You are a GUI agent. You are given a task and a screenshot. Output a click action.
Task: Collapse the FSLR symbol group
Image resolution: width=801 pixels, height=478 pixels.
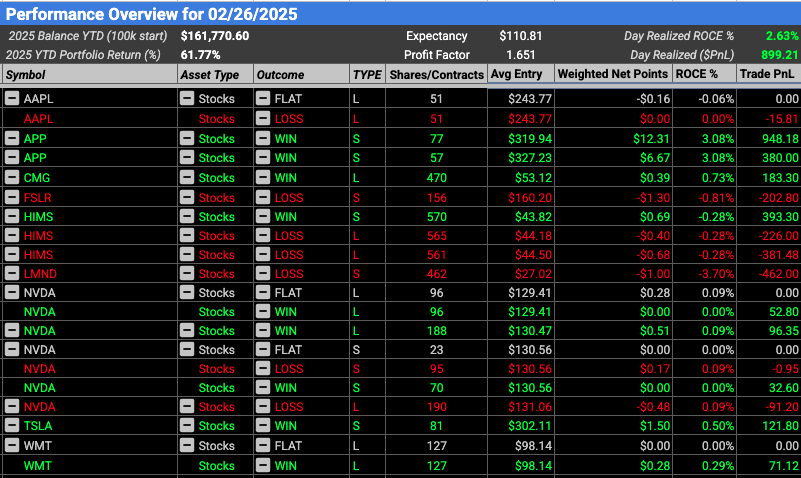pyautogui.click(x=12, y=197)
